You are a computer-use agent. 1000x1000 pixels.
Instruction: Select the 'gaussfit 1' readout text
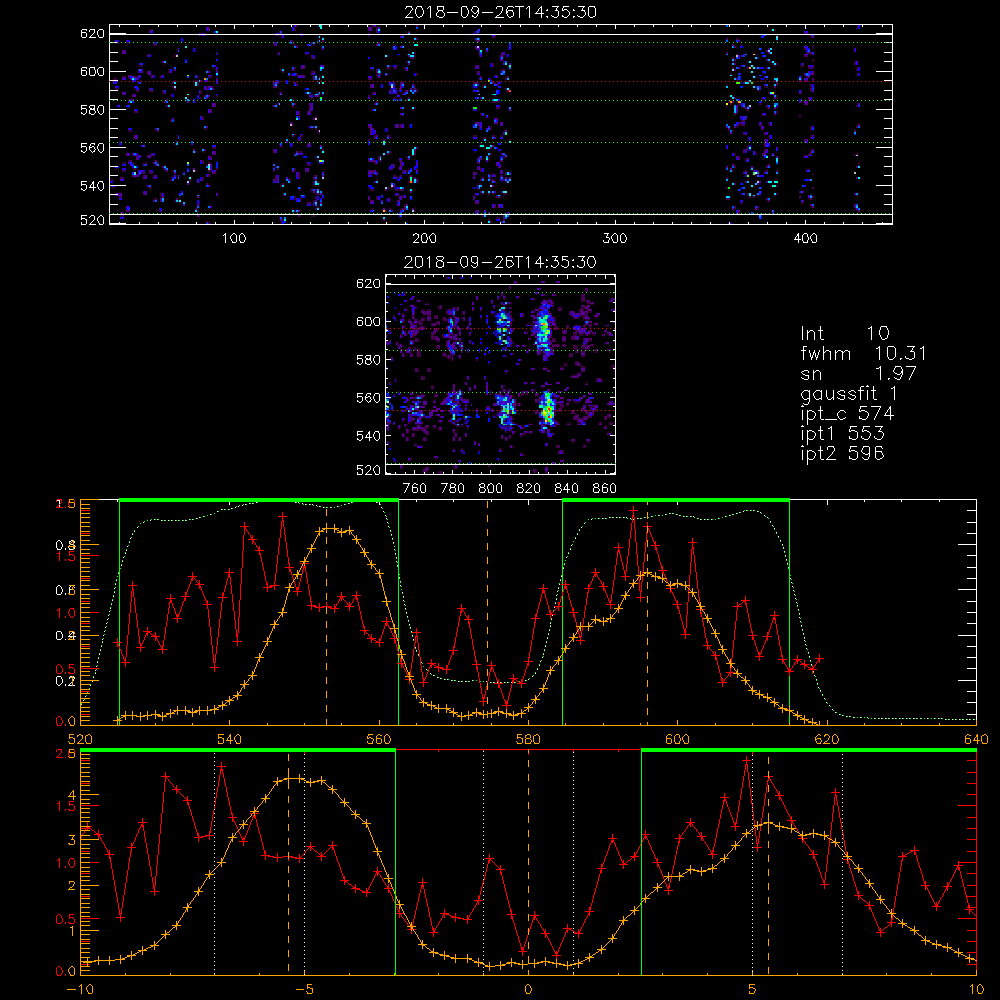(849, 393)
